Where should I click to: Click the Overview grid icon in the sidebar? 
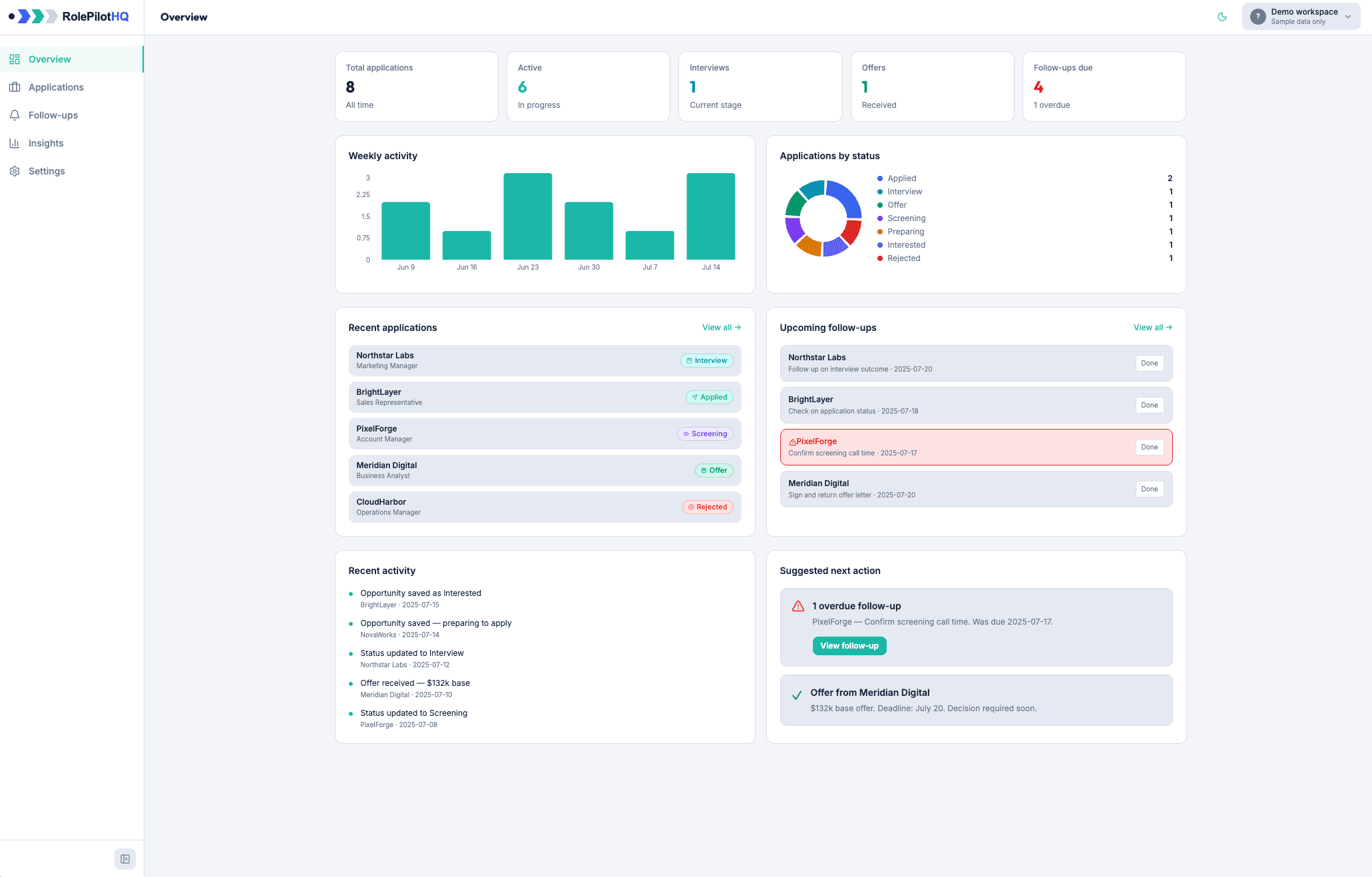(15, 59)
